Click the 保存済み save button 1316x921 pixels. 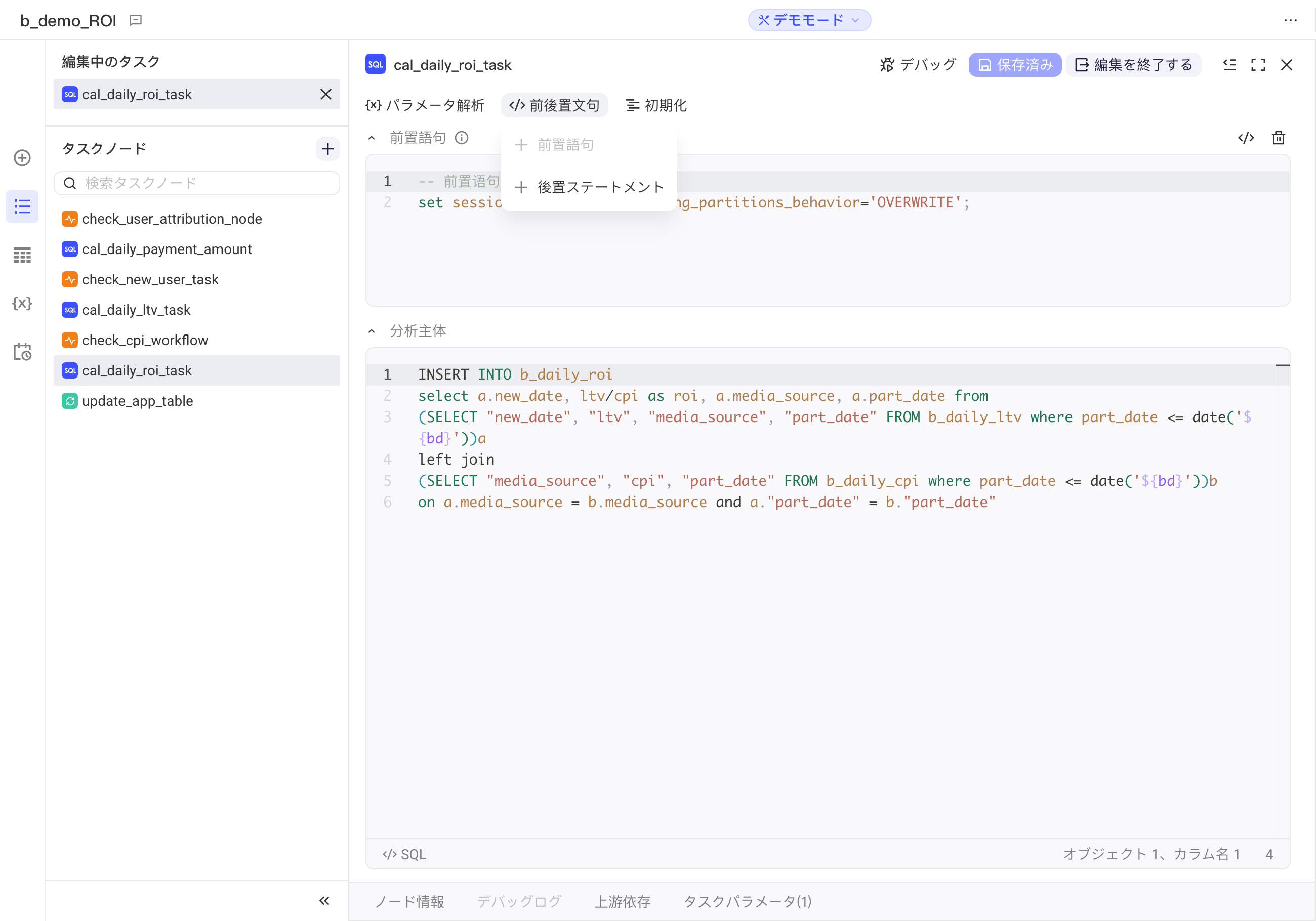1014,65
